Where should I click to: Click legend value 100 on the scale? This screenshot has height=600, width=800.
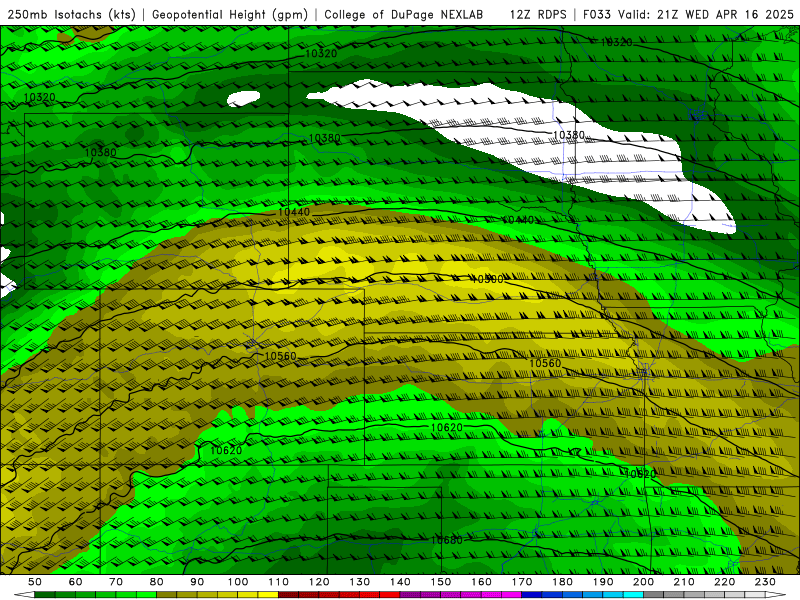(x=238, y=582)
